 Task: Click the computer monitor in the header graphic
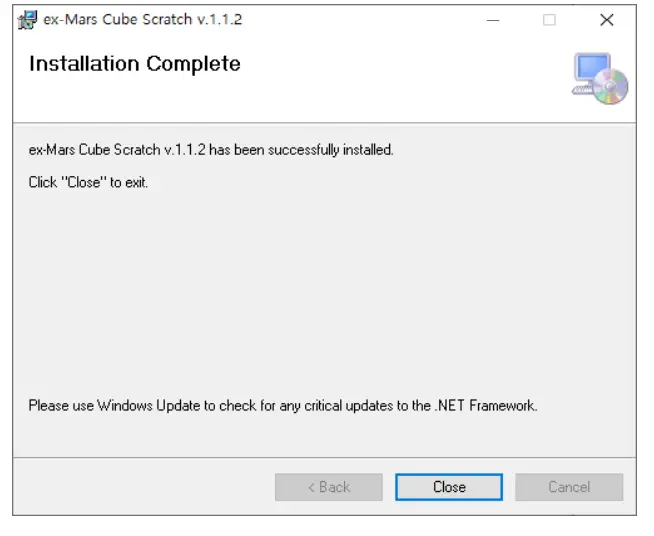590,72
